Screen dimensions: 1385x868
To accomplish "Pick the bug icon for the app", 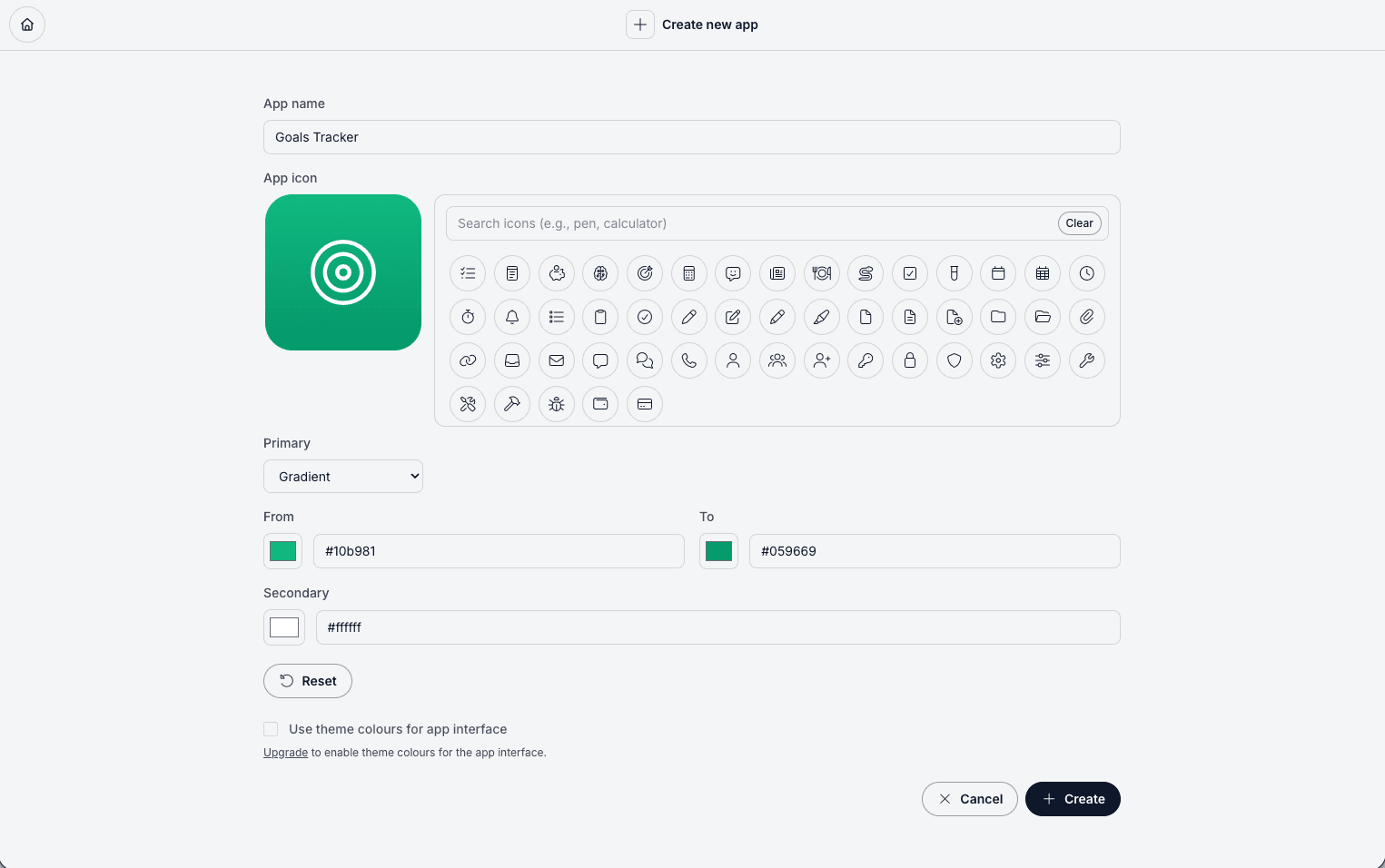I will [557, 404].
